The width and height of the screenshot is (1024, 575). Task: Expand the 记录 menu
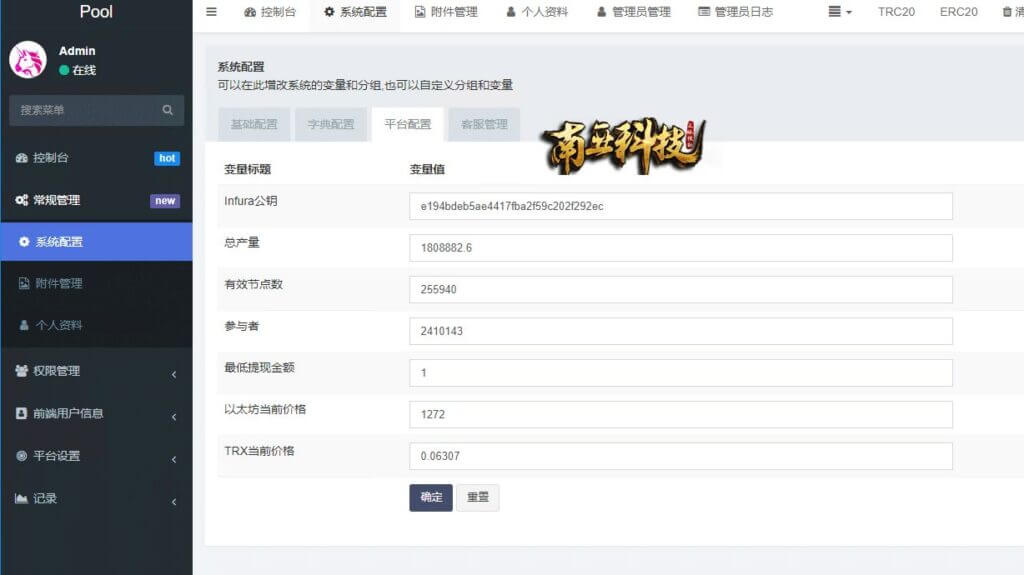pos(97,499)
